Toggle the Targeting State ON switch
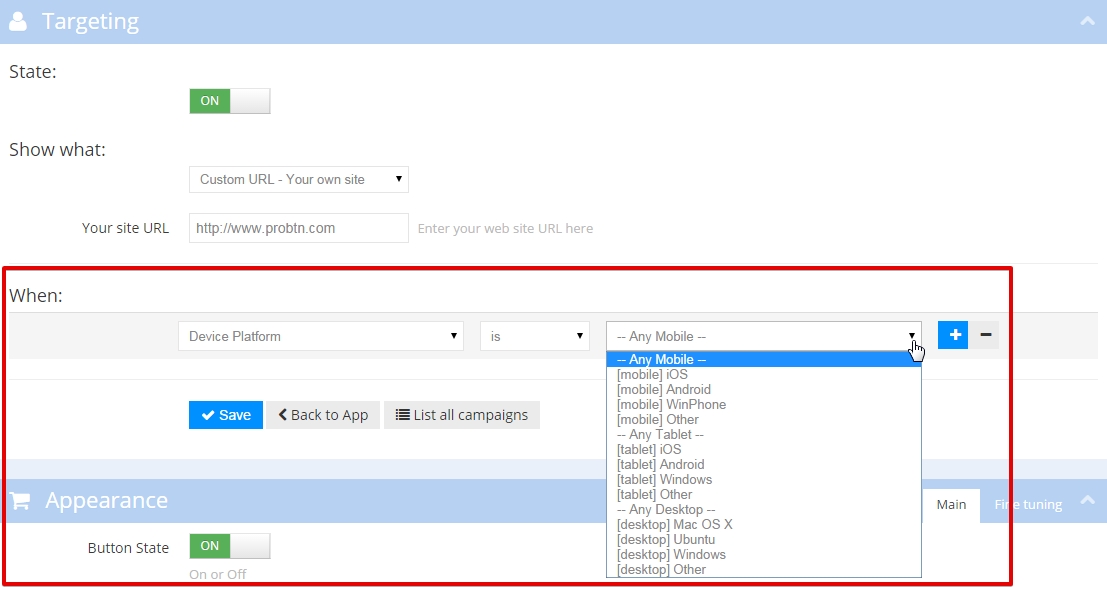 point(229,101)
